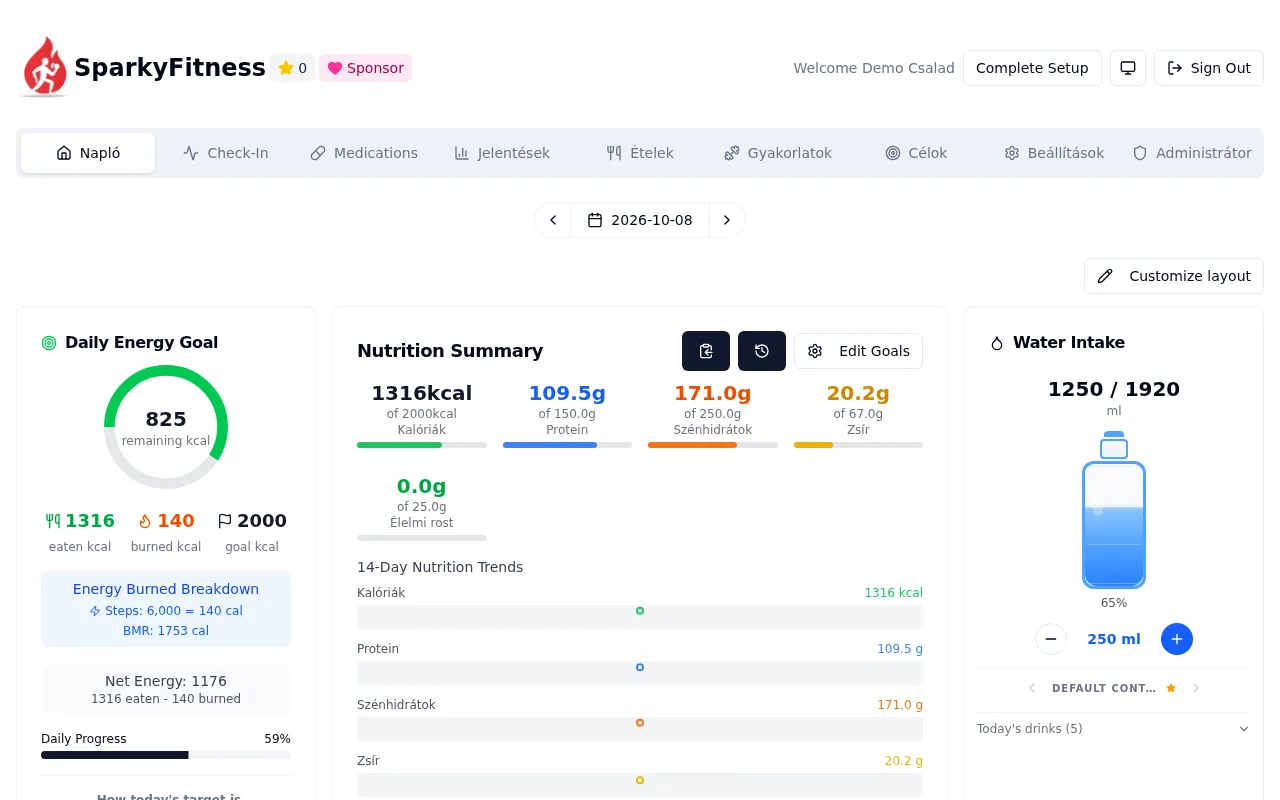Image resolution: width=1280 pixels, height=800 pixels.
Task: Go to the previous day arrow
Action: tap(553, 220)
